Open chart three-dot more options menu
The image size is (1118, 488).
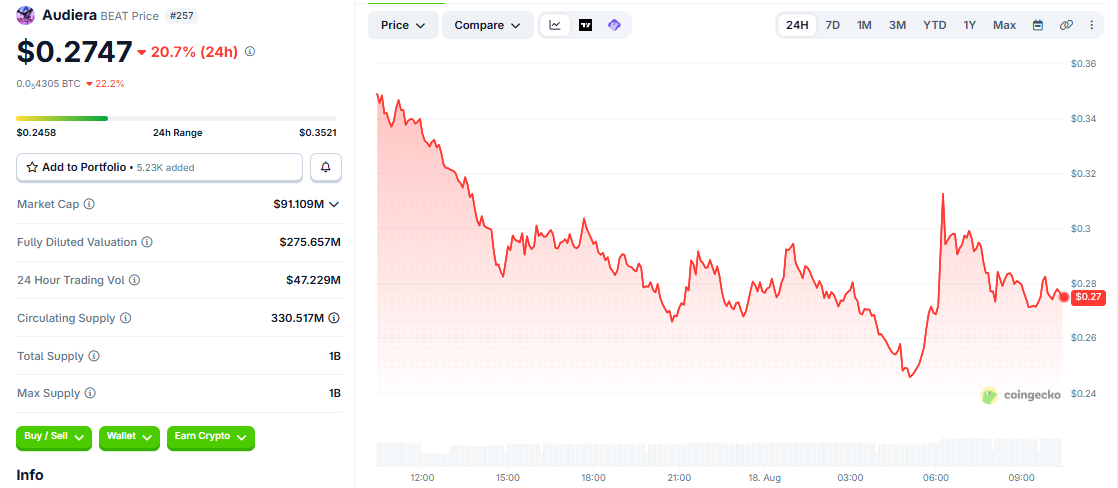click(1092, 25)
